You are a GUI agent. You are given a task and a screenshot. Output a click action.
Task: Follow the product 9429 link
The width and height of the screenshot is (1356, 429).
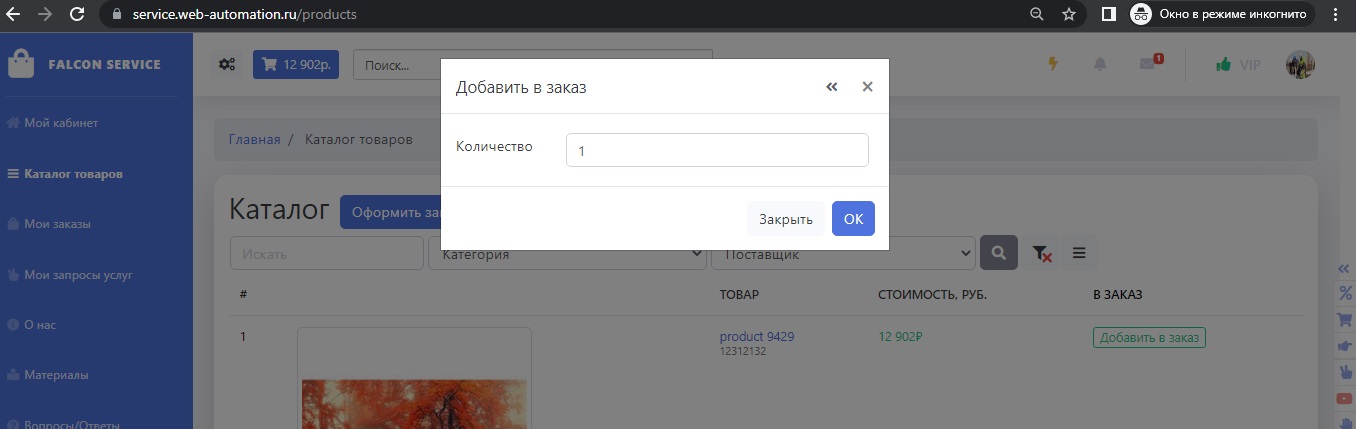(x=756, y=336)
